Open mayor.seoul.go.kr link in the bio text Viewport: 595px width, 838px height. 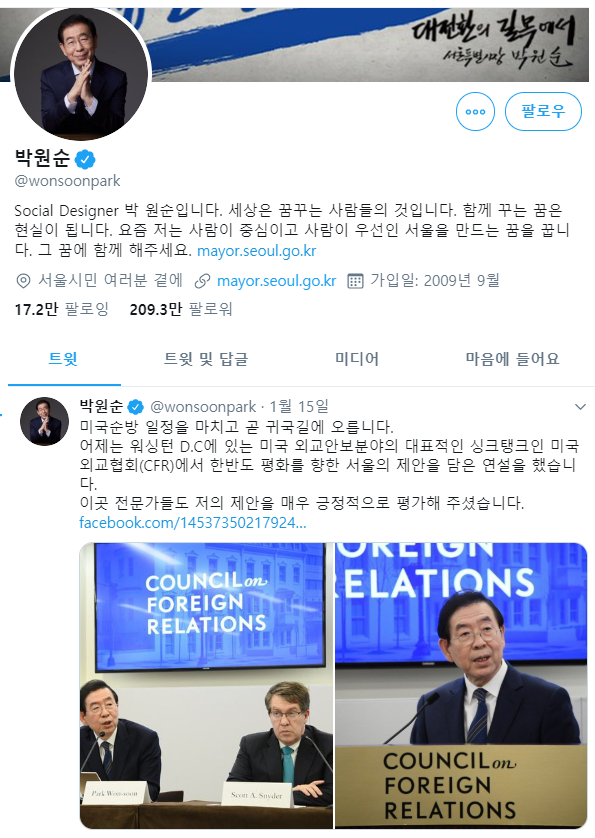click(x=257, y=251)
